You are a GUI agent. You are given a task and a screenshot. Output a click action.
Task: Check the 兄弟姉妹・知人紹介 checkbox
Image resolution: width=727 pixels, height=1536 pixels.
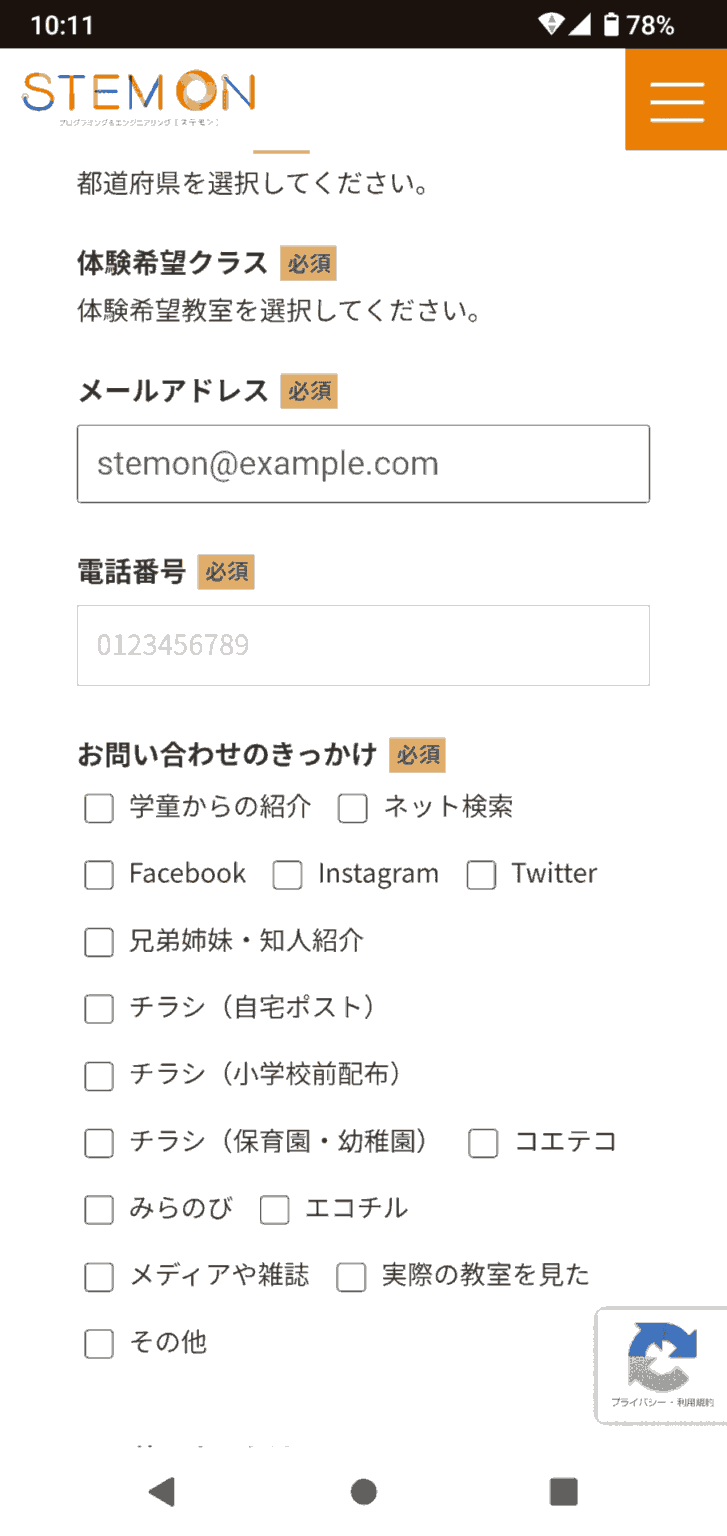[x=98, y=942]
